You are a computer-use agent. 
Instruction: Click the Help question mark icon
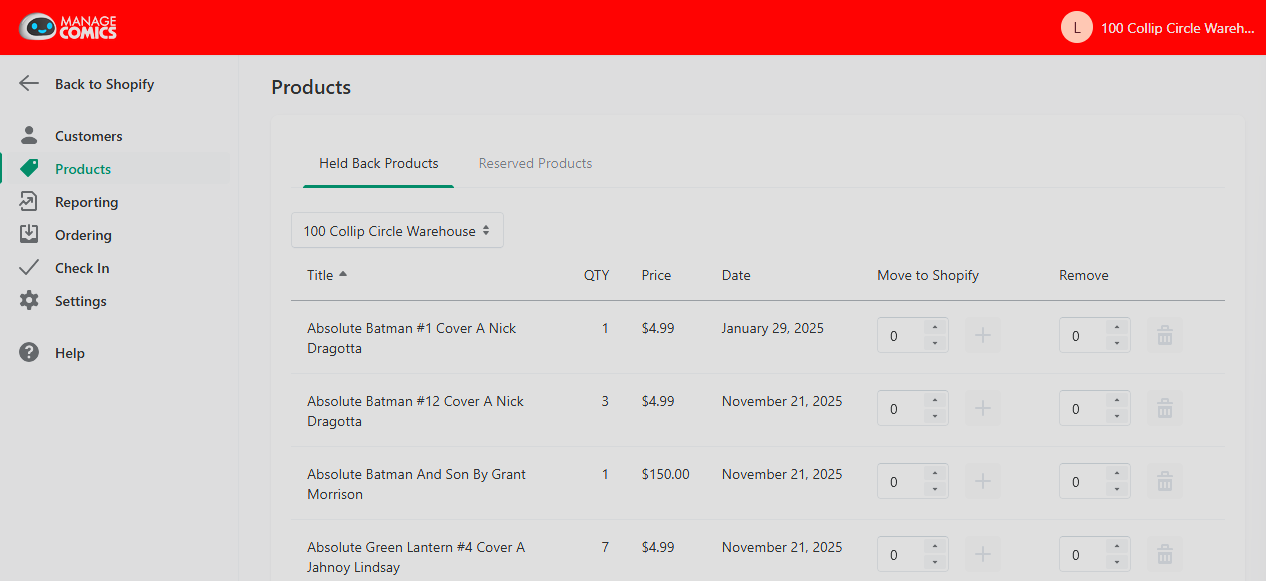(x=29, y=352)
